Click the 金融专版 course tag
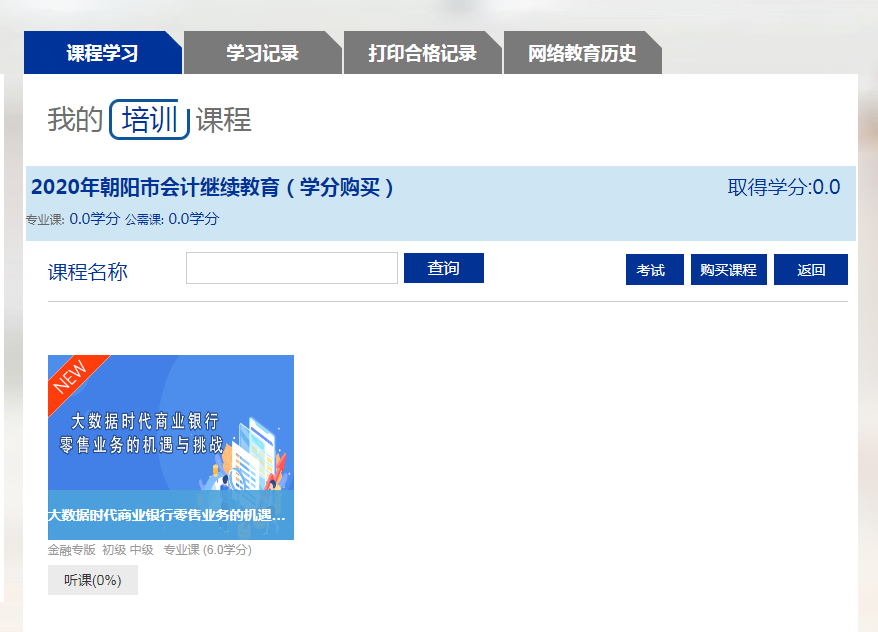This screenshot has height=632, width=878. (x=71, y=550)
